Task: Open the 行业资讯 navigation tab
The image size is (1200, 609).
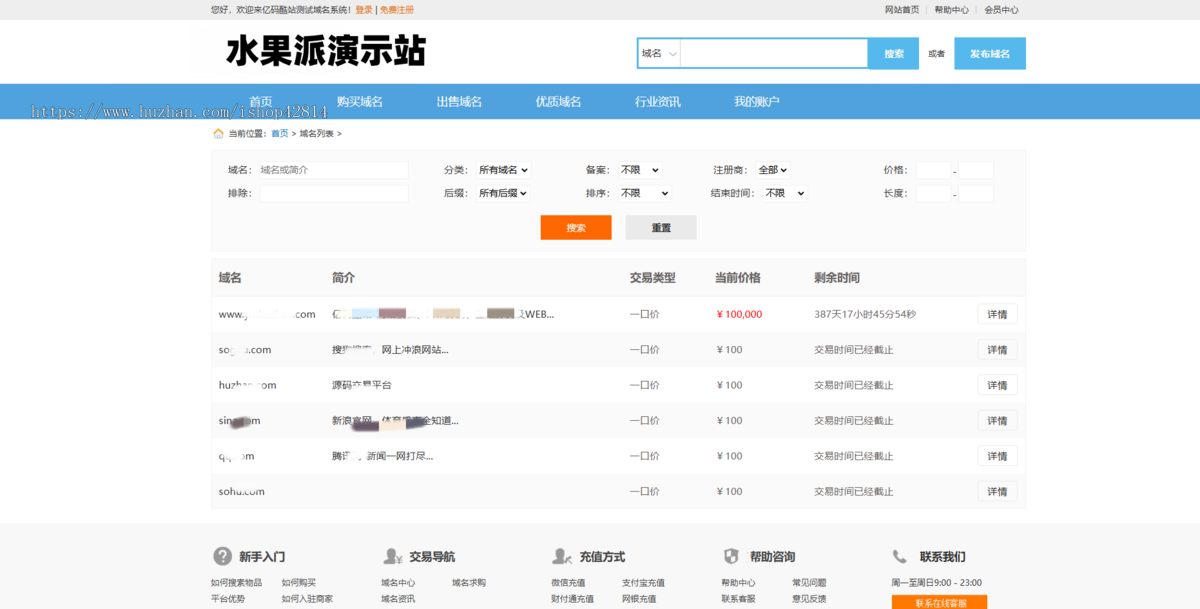Action: 657,101
